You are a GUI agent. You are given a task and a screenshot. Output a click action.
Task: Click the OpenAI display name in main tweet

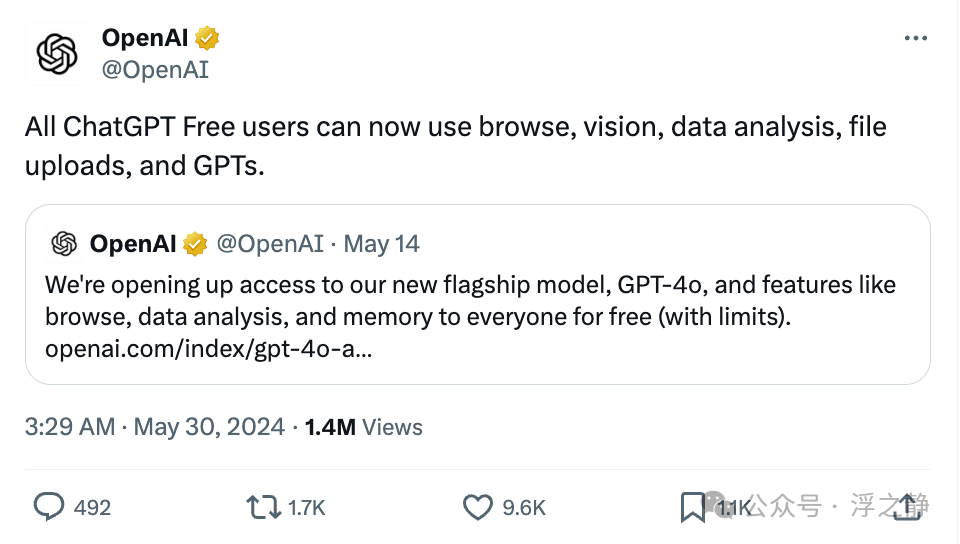145,38
